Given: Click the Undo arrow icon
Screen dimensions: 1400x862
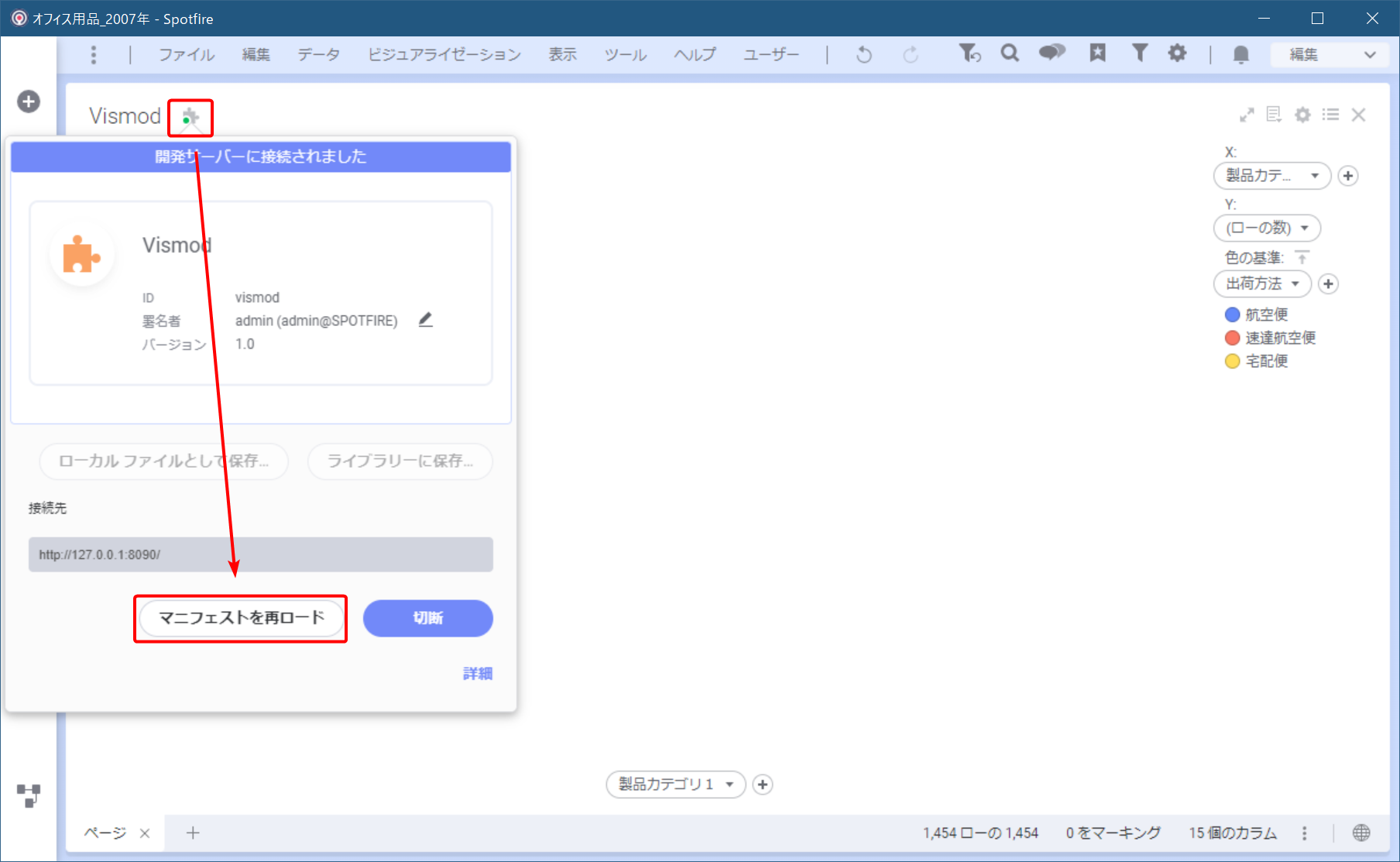Looking at the screenshot, I should tap(864, 54).
